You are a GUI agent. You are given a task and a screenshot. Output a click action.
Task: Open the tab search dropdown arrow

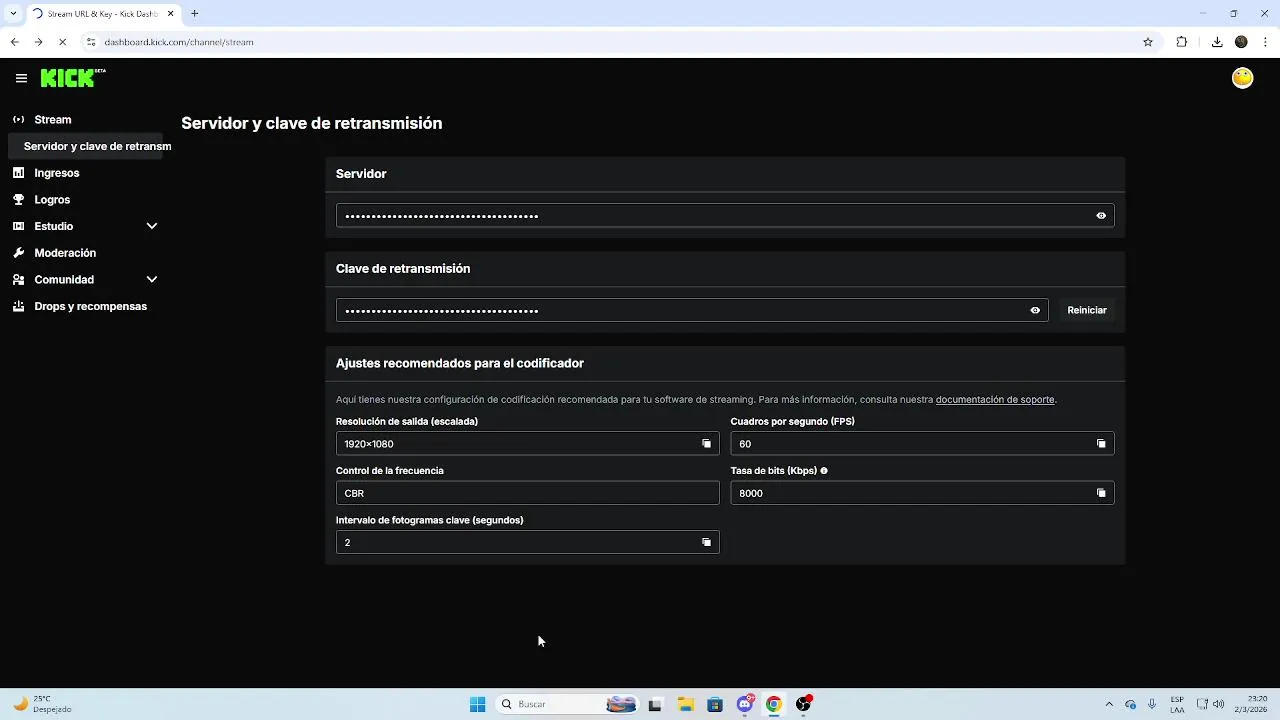(13, 14)
